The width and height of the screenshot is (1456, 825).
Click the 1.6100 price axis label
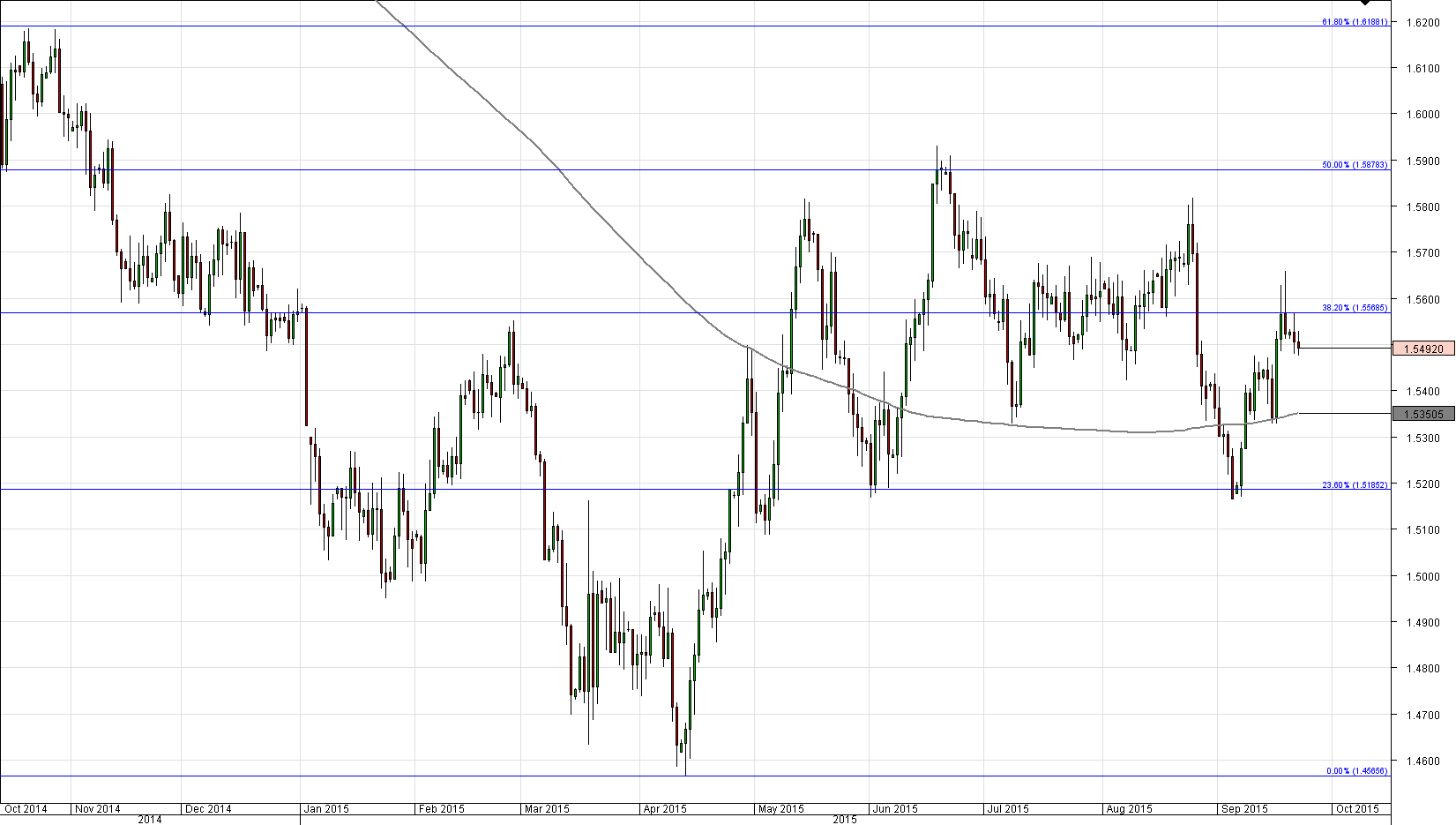pyautogui.click(x=1422, y=68)
